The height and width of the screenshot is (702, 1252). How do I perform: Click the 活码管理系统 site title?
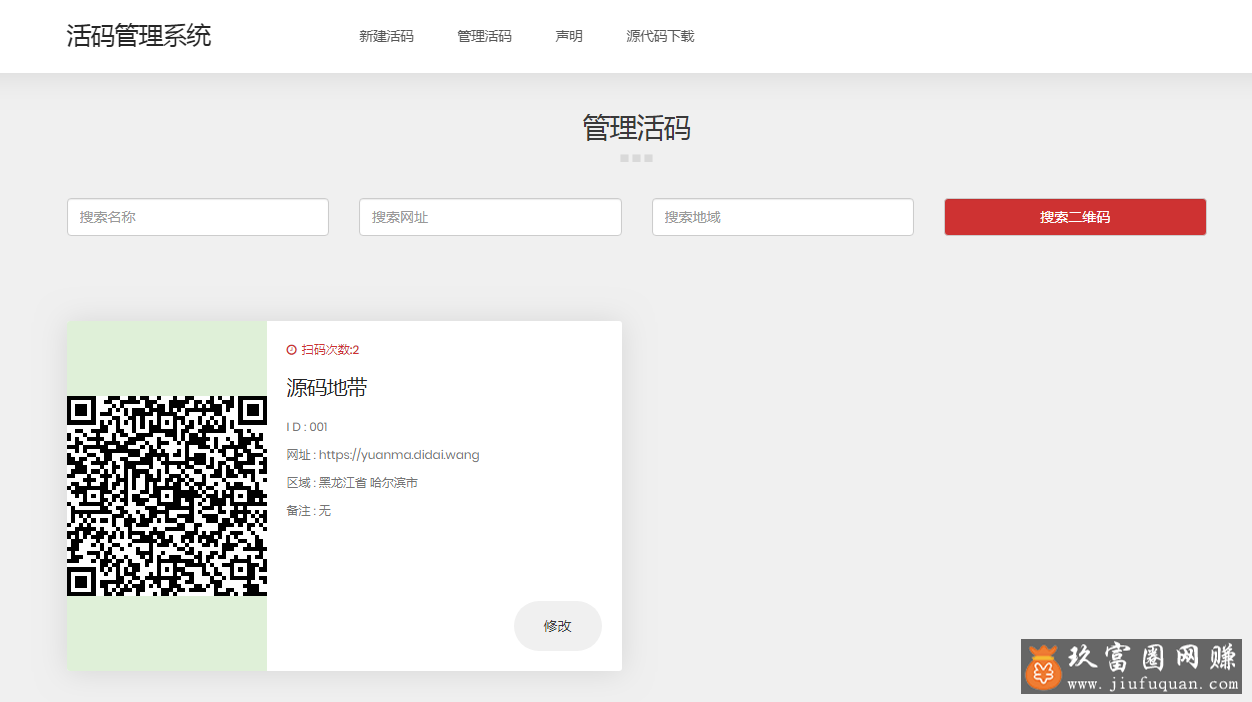click(139, 36)
